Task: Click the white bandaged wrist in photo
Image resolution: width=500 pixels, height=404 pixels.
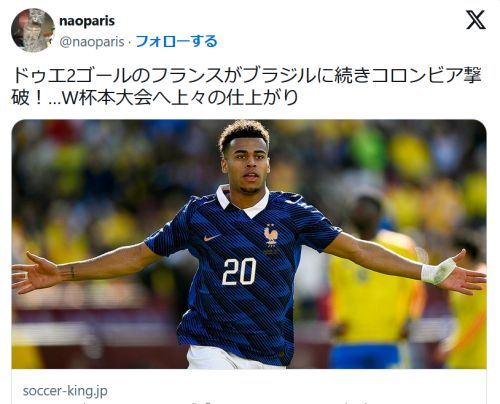Action: pyautogui.click(x=438, y=271)
